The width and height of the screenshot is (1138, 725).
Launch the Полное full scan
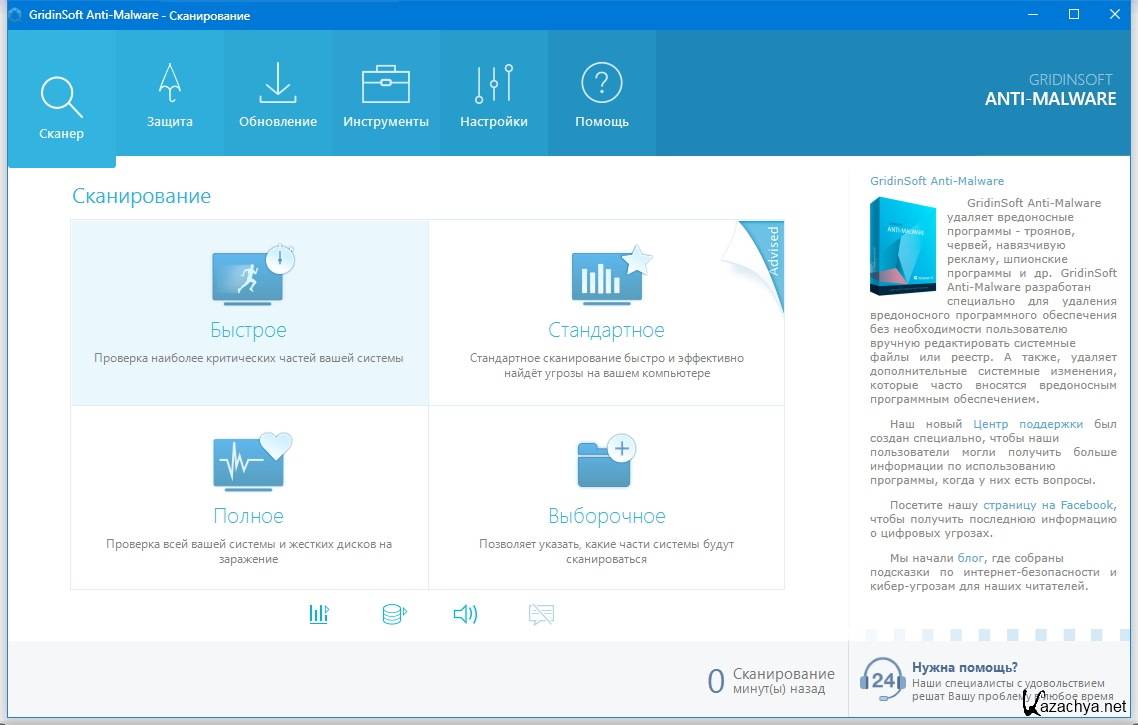pyautogui.click(x=249, y=497)
